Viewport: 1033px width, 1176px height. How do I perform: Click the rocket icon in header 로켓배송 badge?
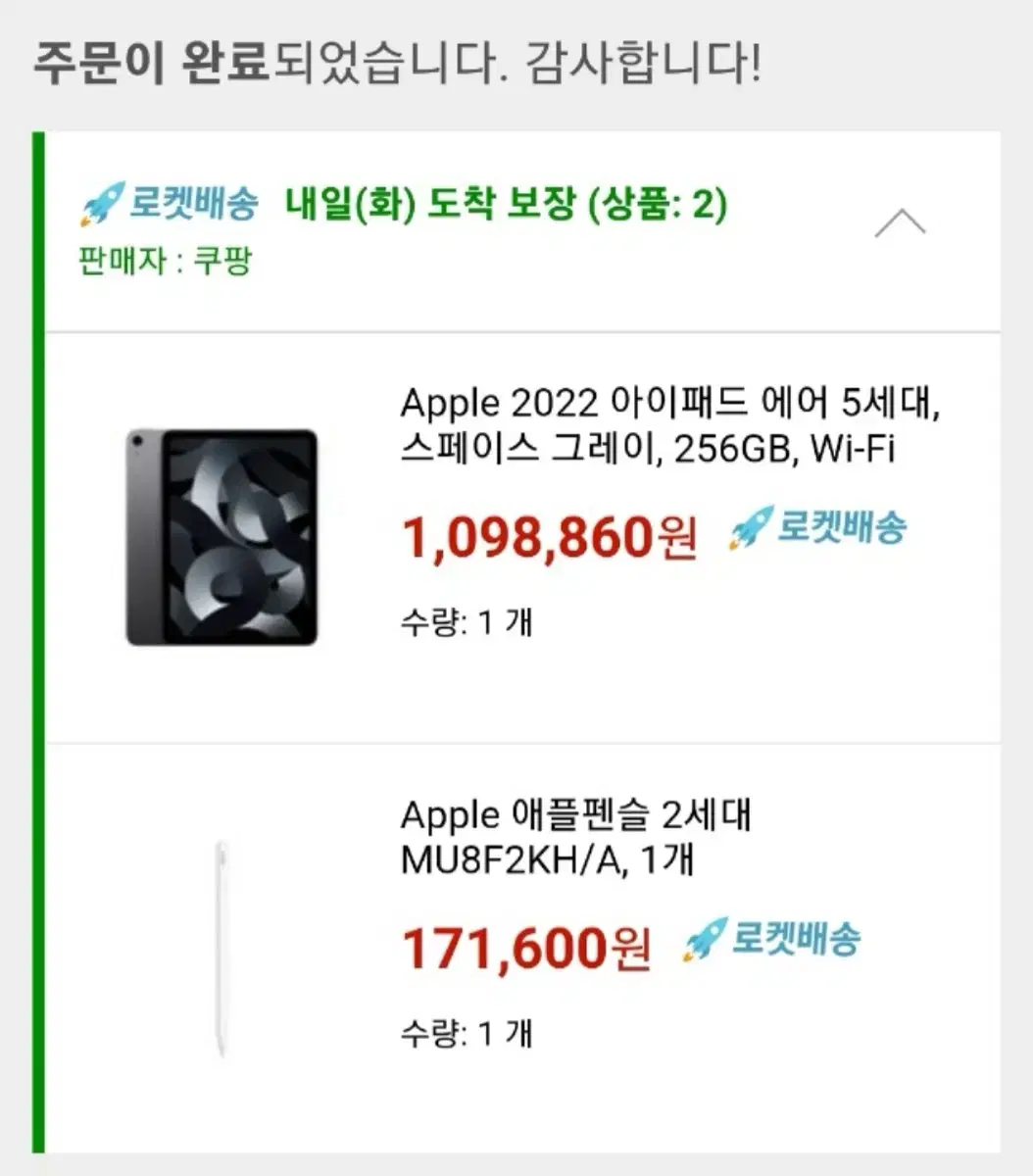[102, 204]
